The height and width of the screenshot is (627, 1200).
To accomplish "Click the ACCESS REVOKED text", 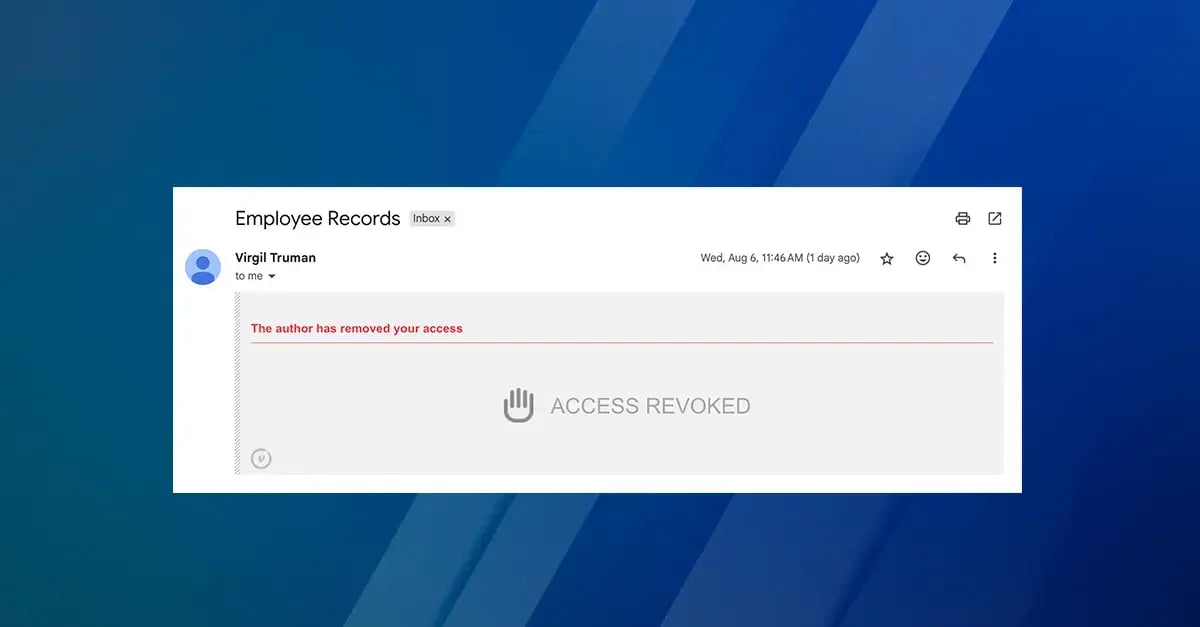I will pos(650,406).
